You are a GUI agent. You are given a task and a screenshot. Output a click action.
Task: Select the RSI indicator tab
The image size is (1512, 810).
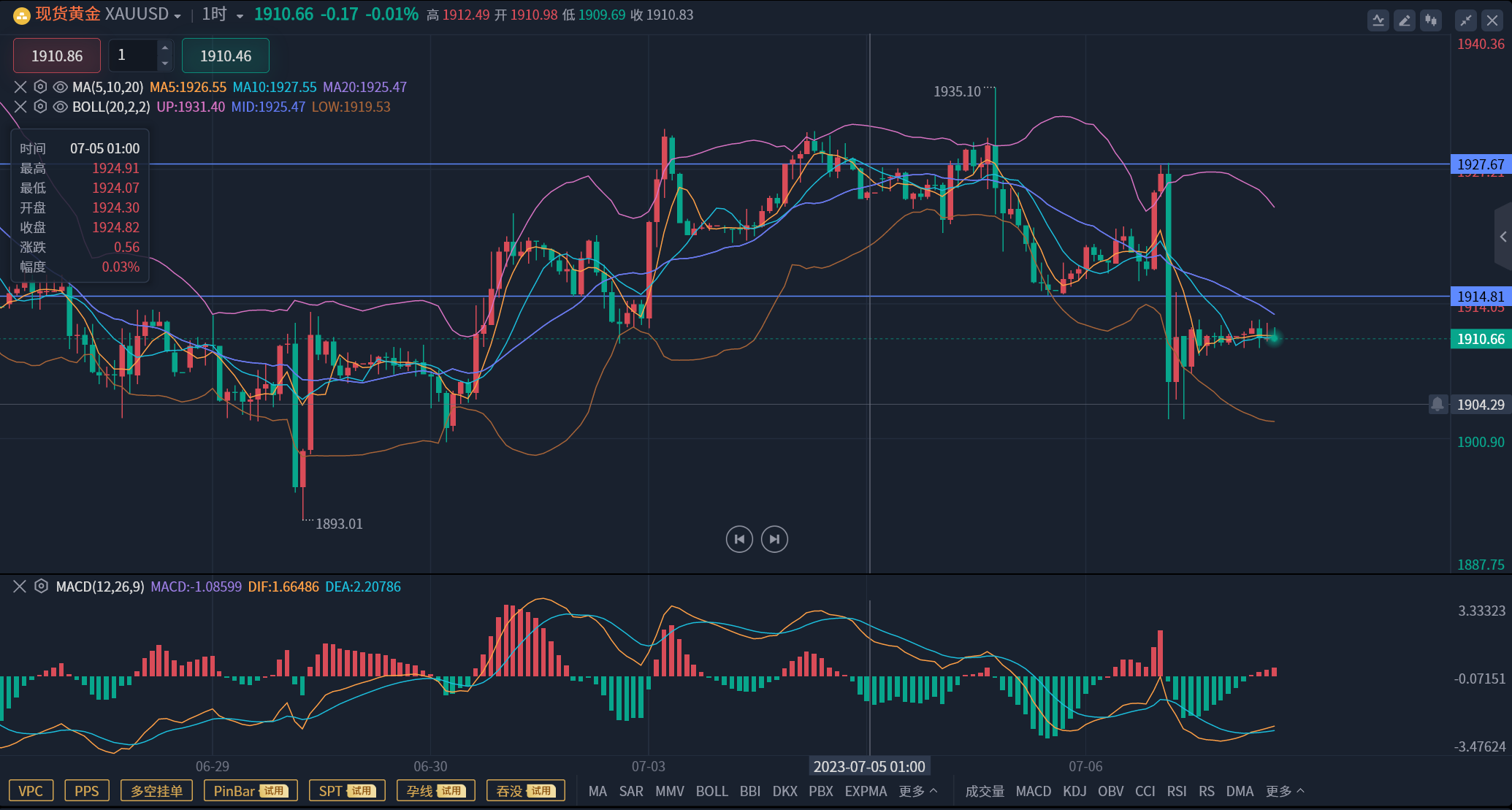[x=1177, y=791]
